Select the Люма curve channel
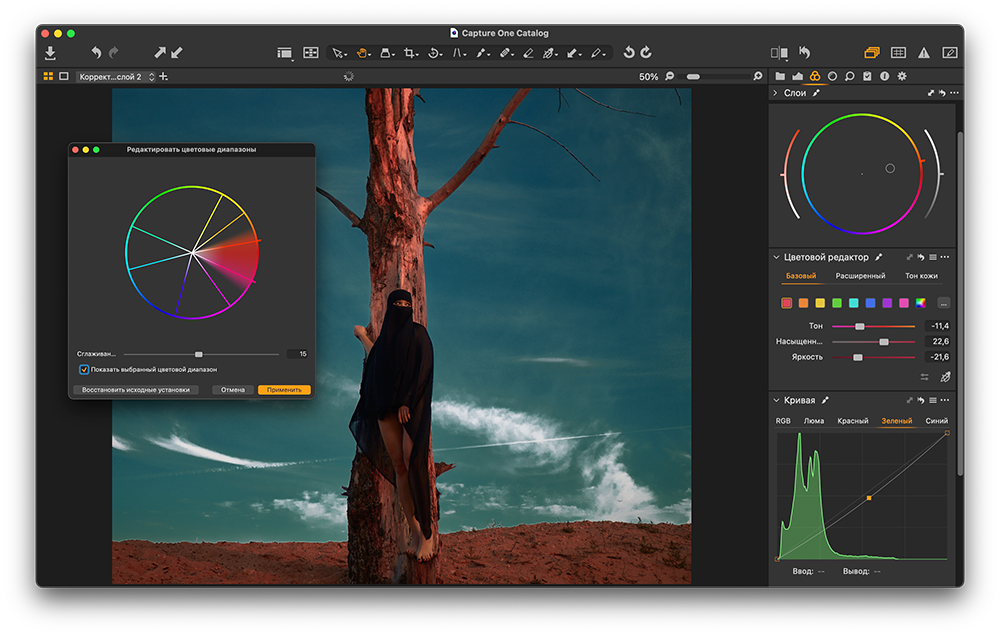 point(813,421)
